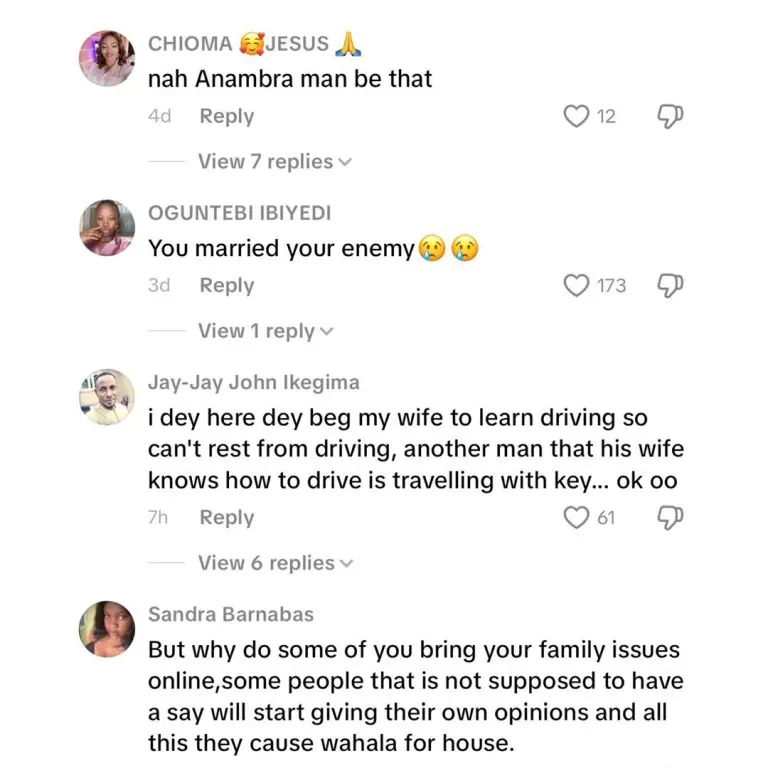Screen dimensions: 768x768
Task: Reply to OGUNTEBI IBIYEDI's comment
Action: click(x=226, y=285)
